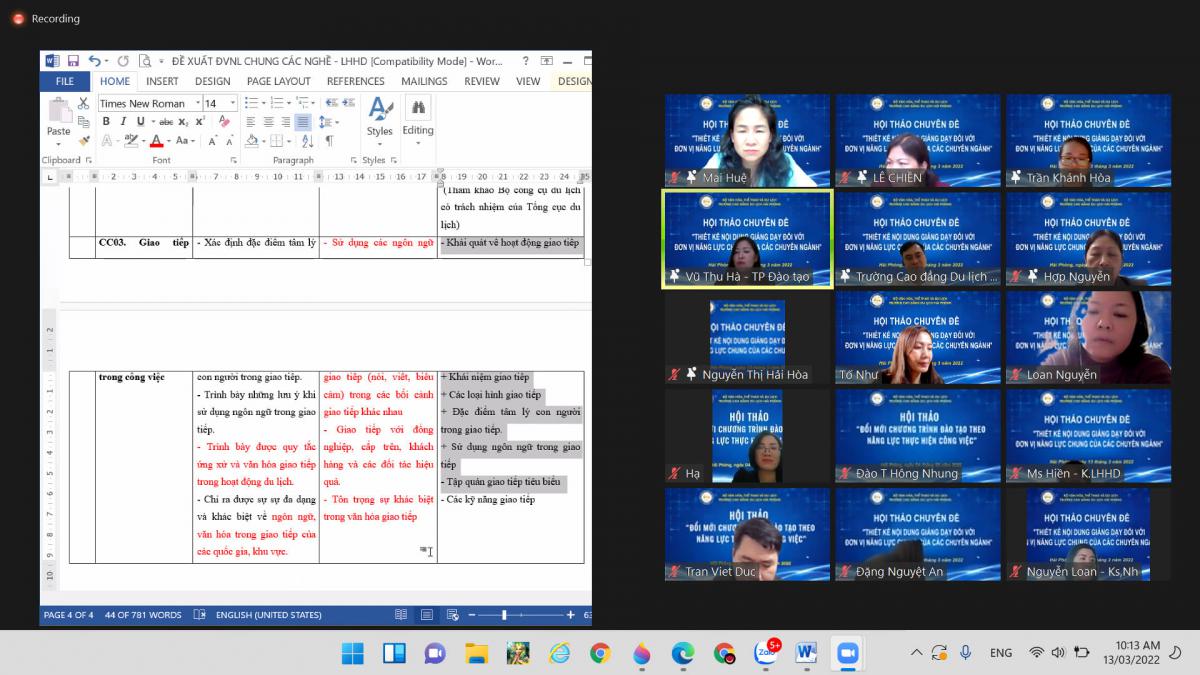Open font name Times New Roman dropdown
This screenshot has width=1200, height=675.
(198, 103)
